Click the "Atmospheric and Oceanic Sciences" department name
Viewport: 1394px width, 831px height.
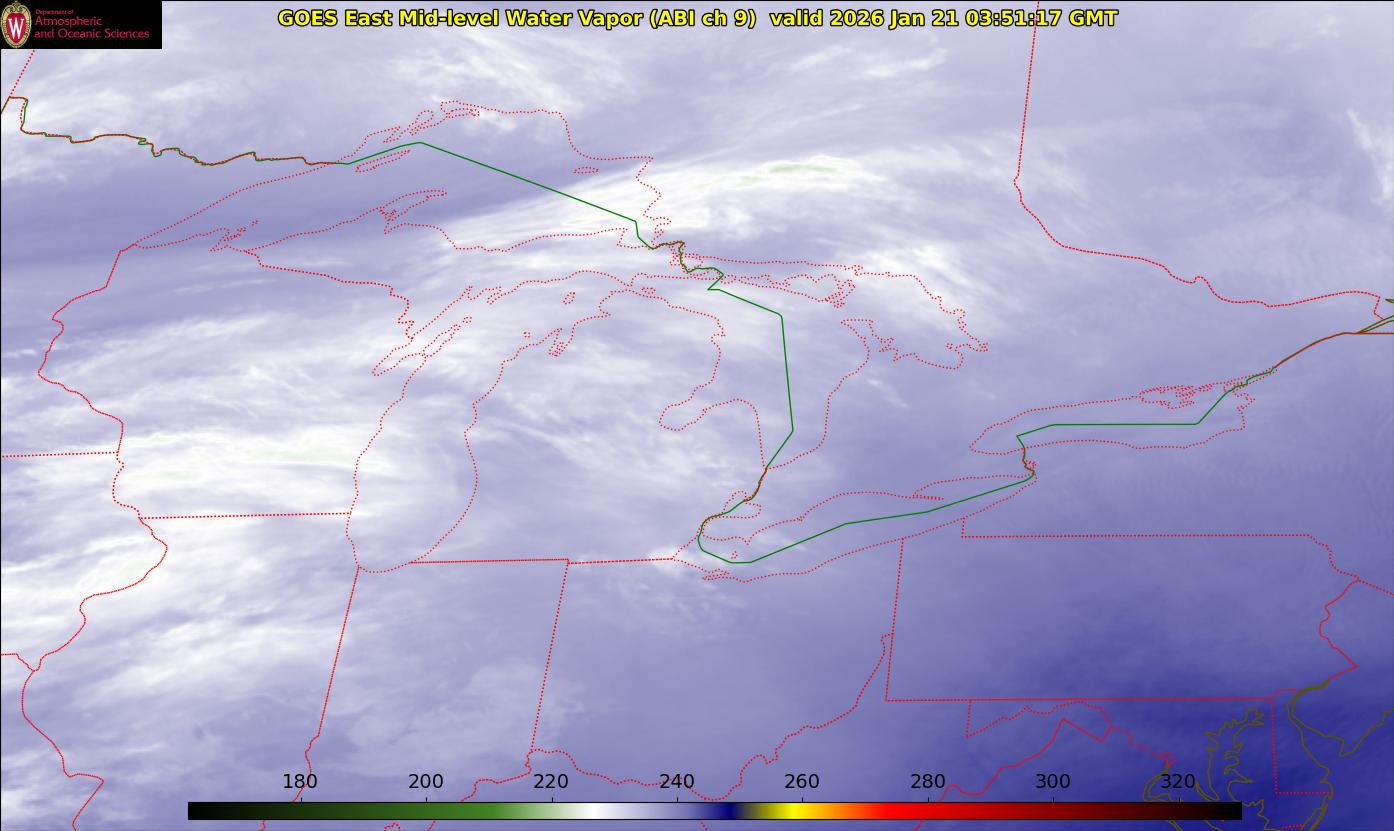[91, 26]
